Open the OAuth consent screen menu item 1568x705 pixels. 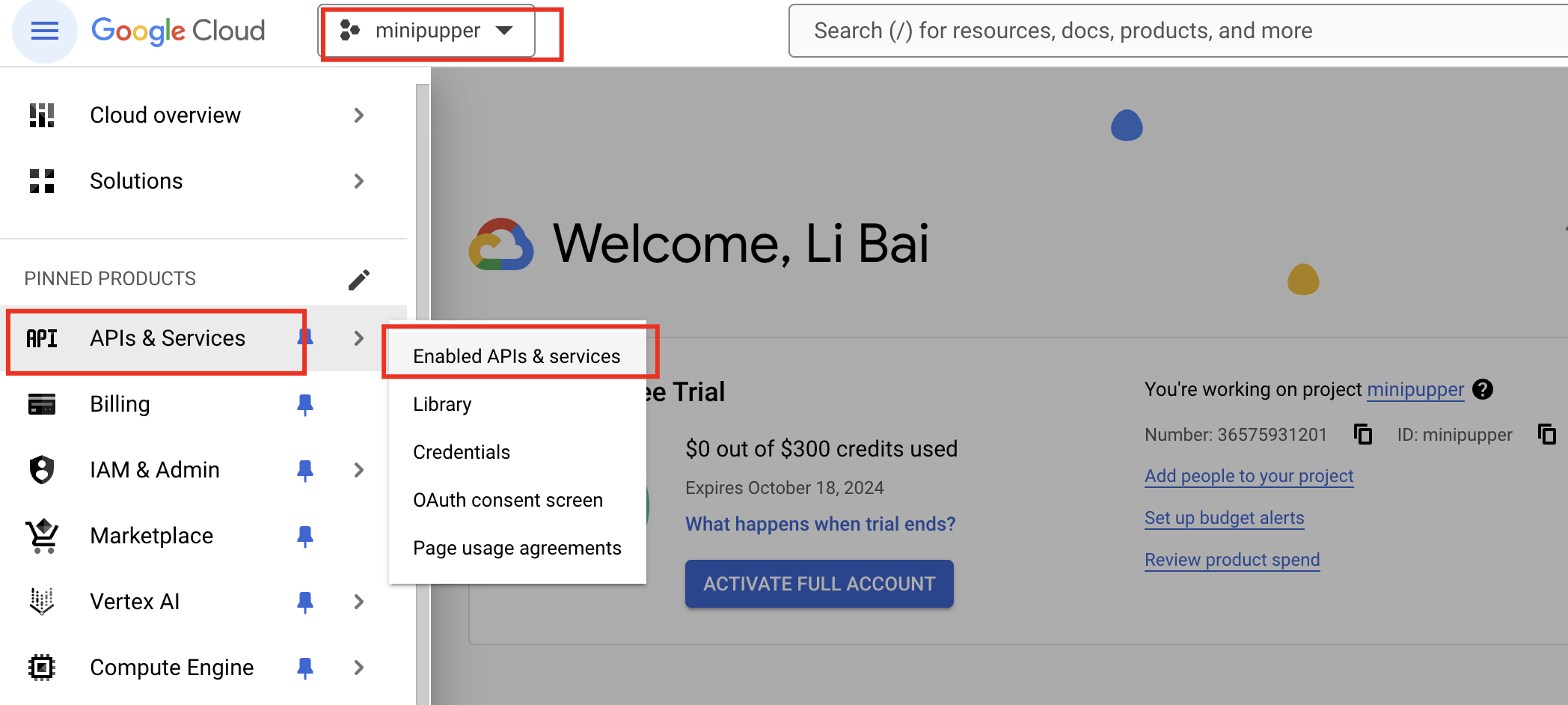coord(508,500)
